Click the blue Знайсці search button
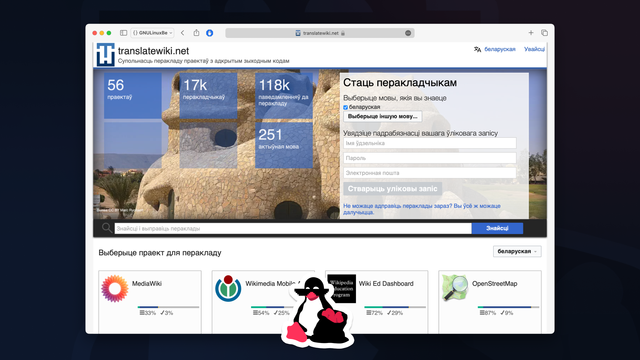Screen dimensions: 640x360 pos(497,229)
